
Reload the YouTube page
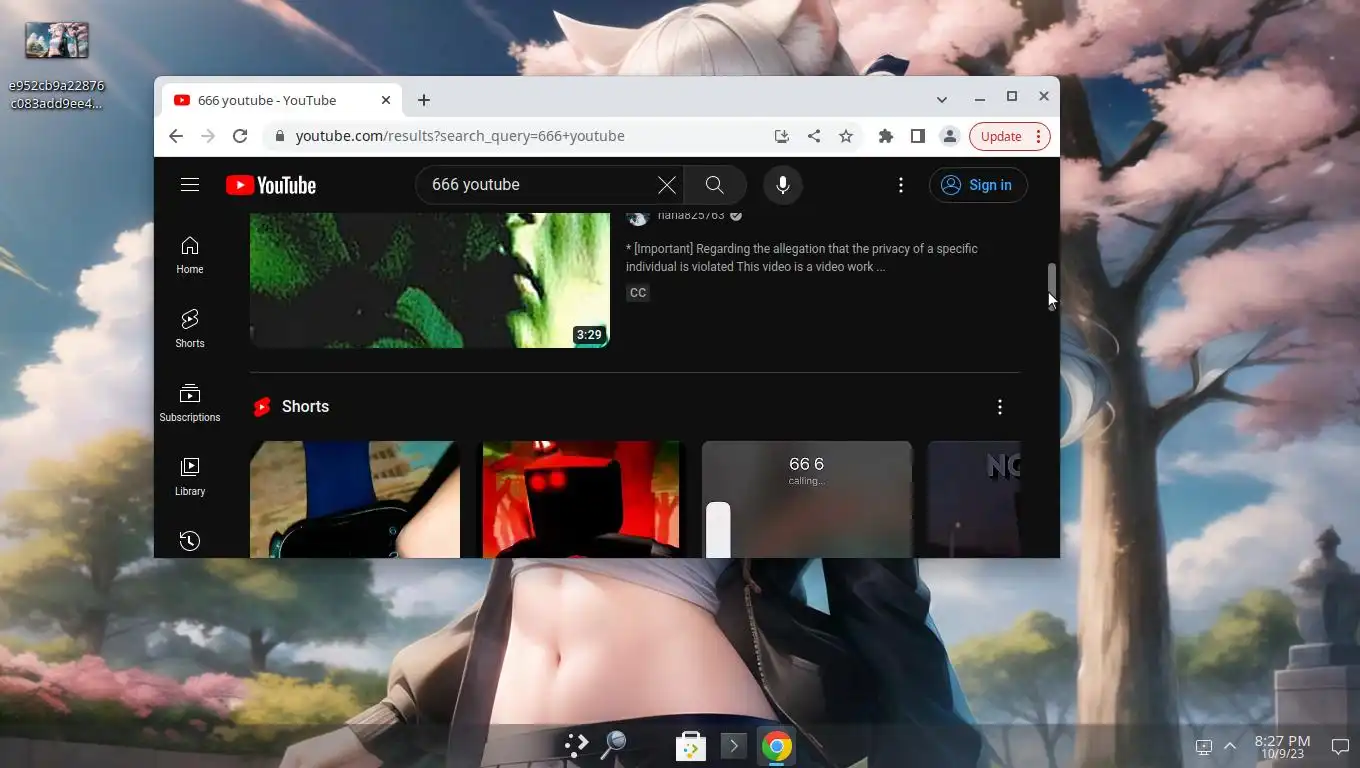[240, 136]
